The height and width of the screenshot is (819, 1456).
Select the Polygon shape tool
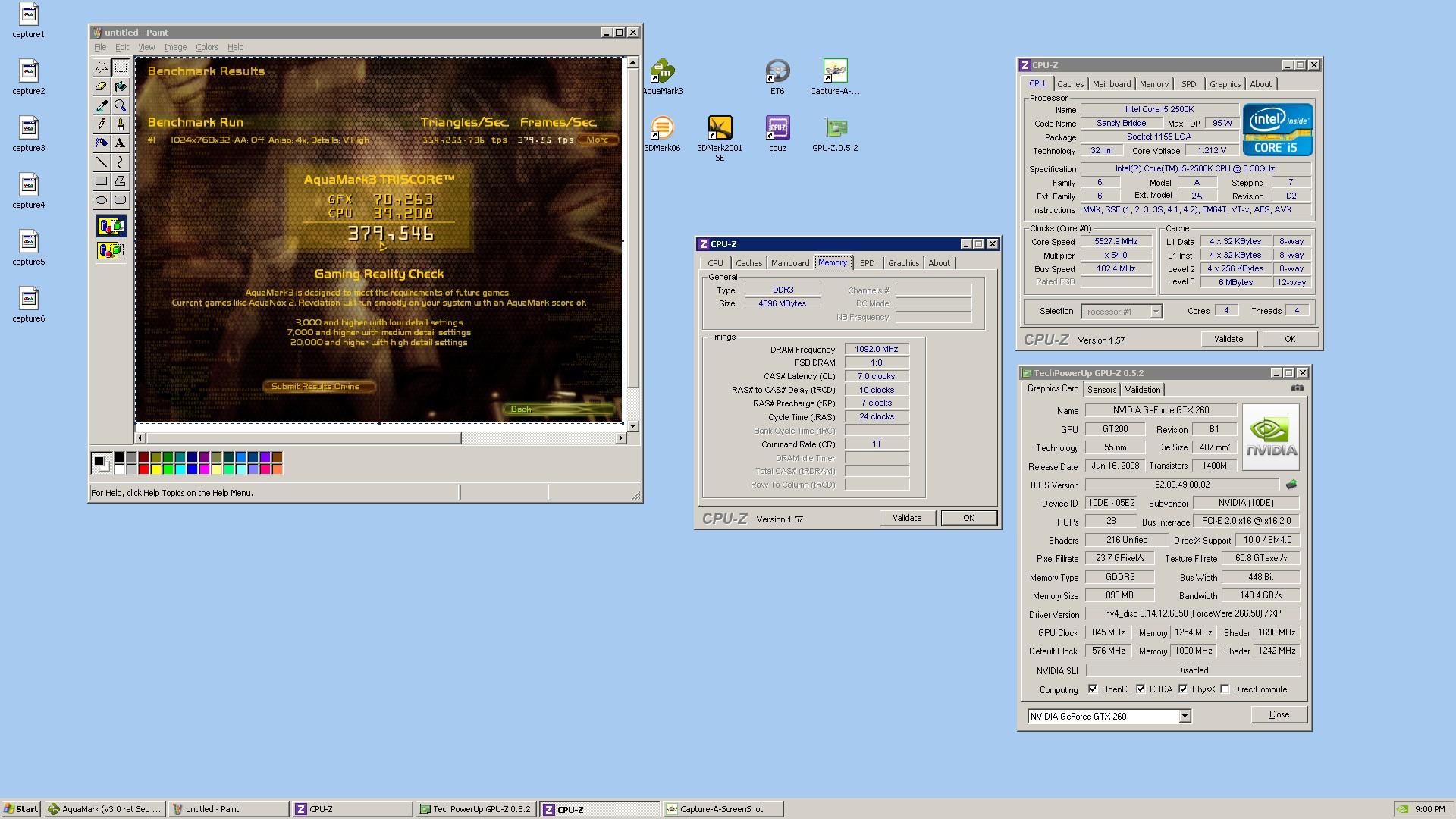120,181
